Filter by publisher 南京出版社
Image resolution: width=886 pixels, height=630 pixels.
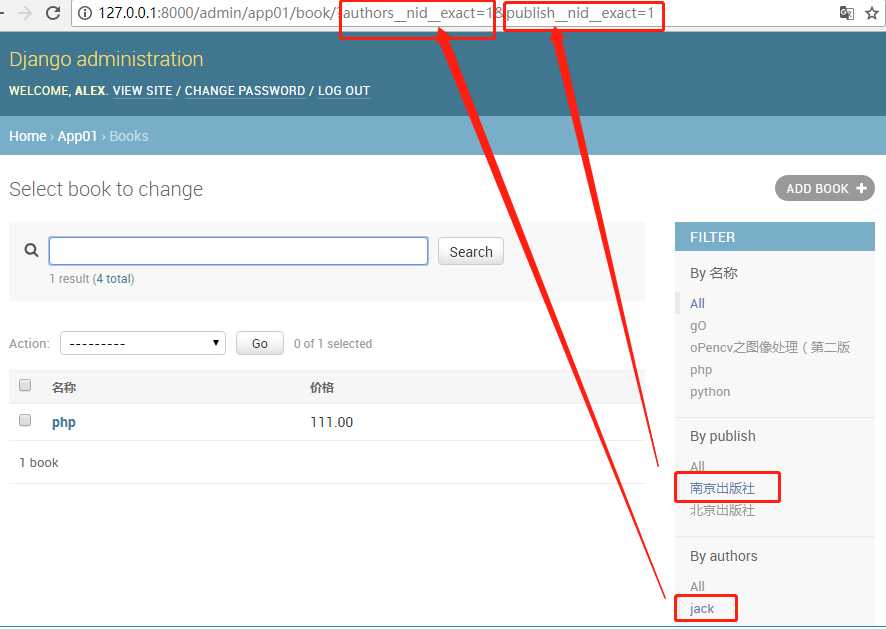click(x=722, y=488)
